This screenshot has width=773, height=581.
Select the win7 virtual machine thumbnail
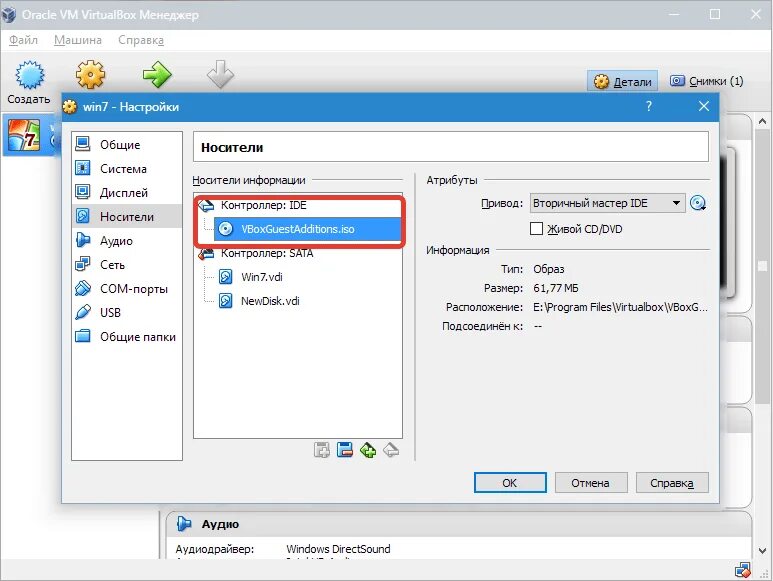click(x=24, y=135)
